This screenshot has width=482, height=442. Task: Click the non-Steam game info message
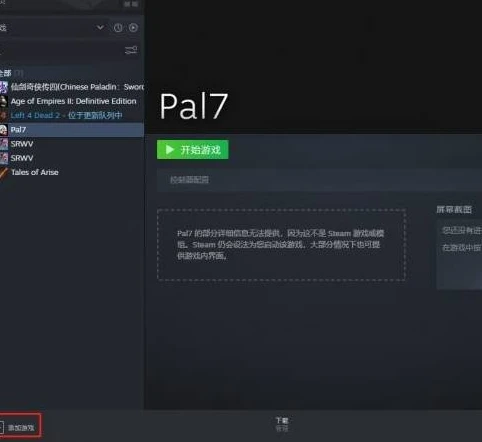(281, 245)
